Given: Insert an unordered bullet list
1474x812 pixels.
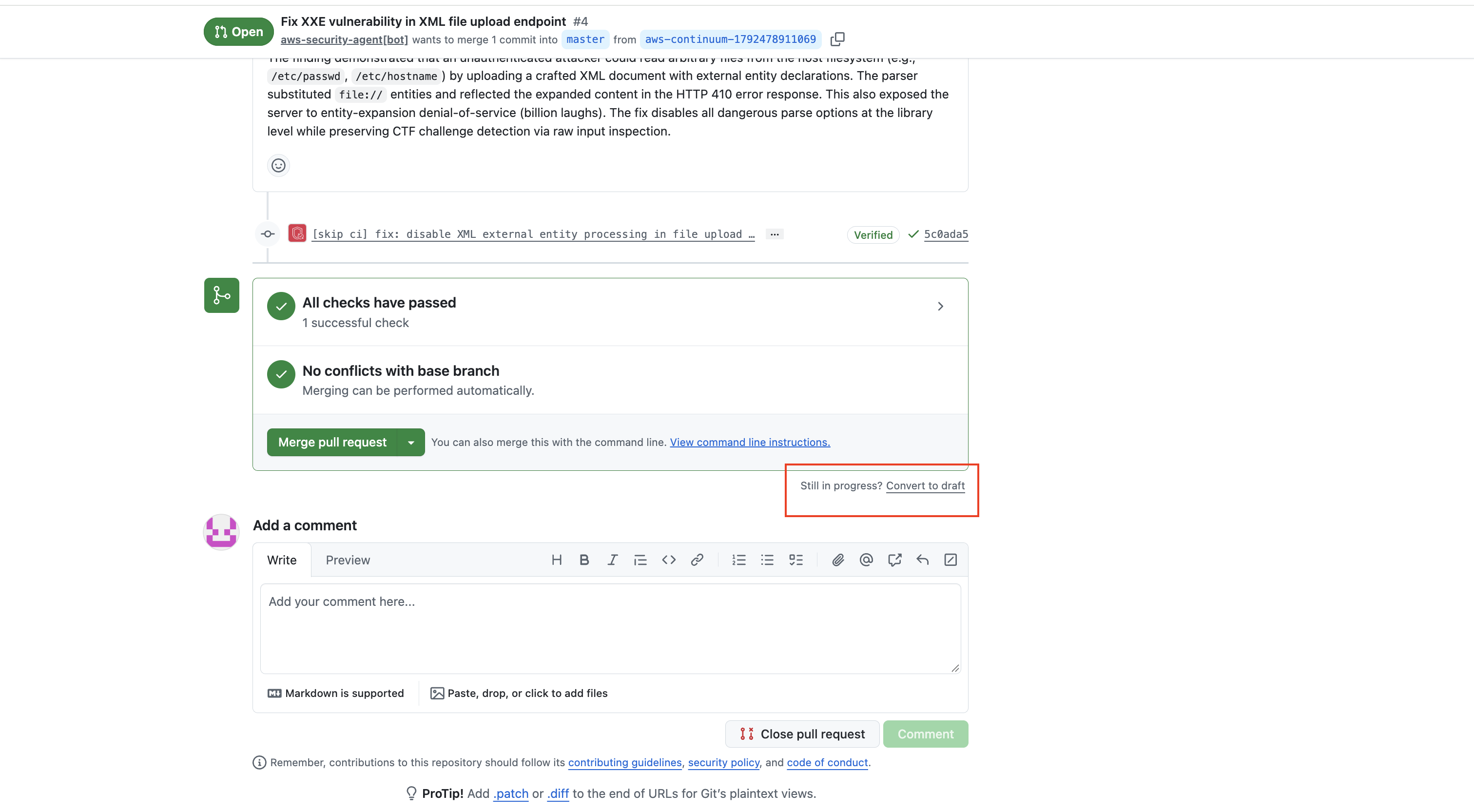Looking at the screenshot, I should pos(767,560).
